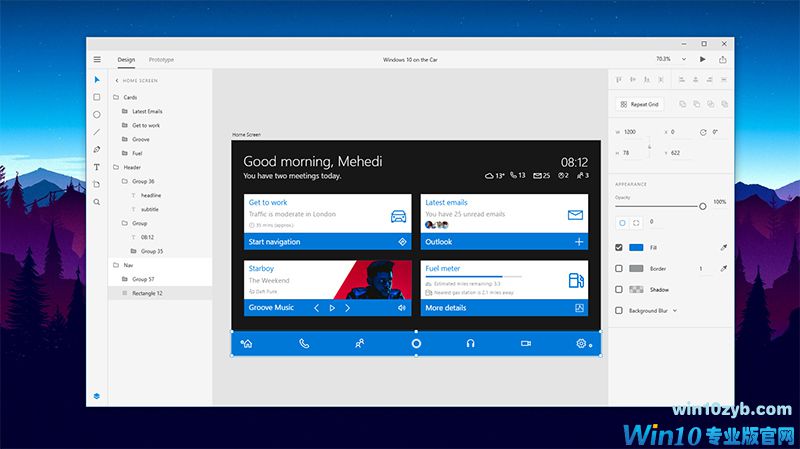Select the Pen tool
This screenshot has width=800, height=449.
click(x=97, y=149)
